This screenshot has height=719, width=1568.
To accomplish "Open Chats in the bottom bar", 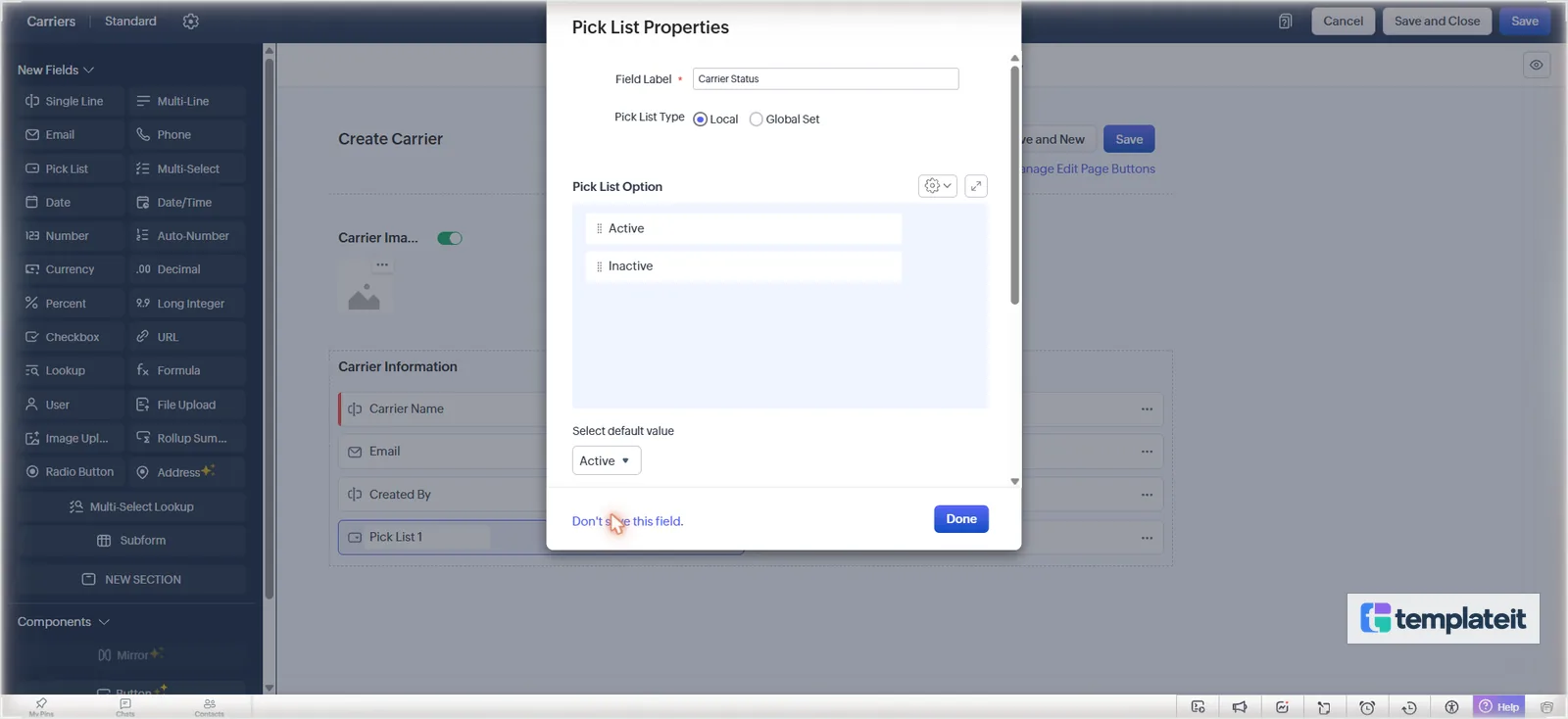I will 125,707.
